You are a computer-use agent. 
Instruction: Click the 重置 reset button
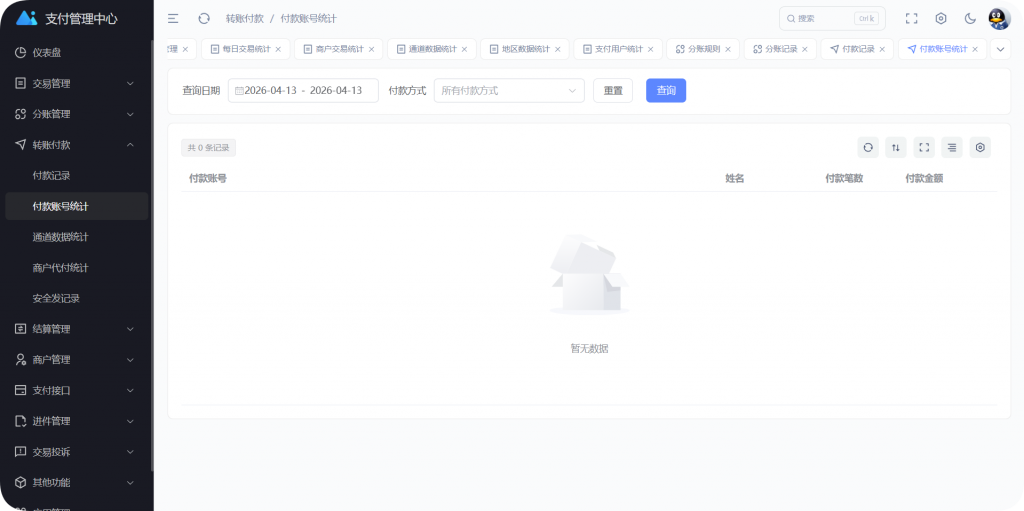tap(613, 91)
